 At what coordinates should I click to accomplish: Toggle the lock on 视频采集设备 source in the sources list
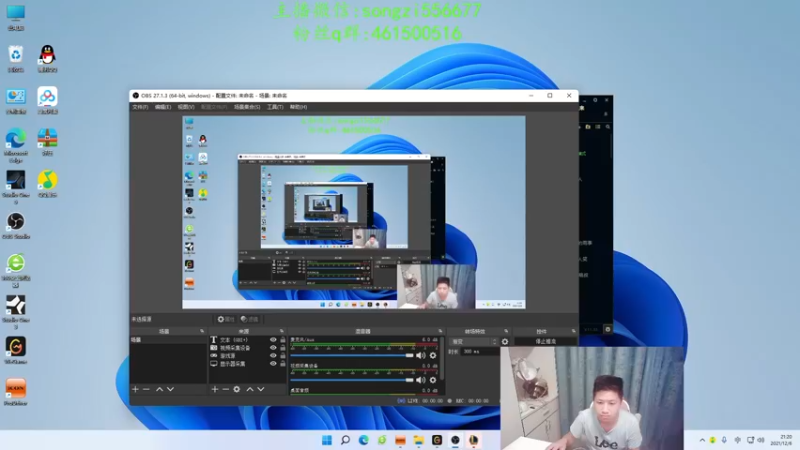pyautogui.click(x=283, y=348)
